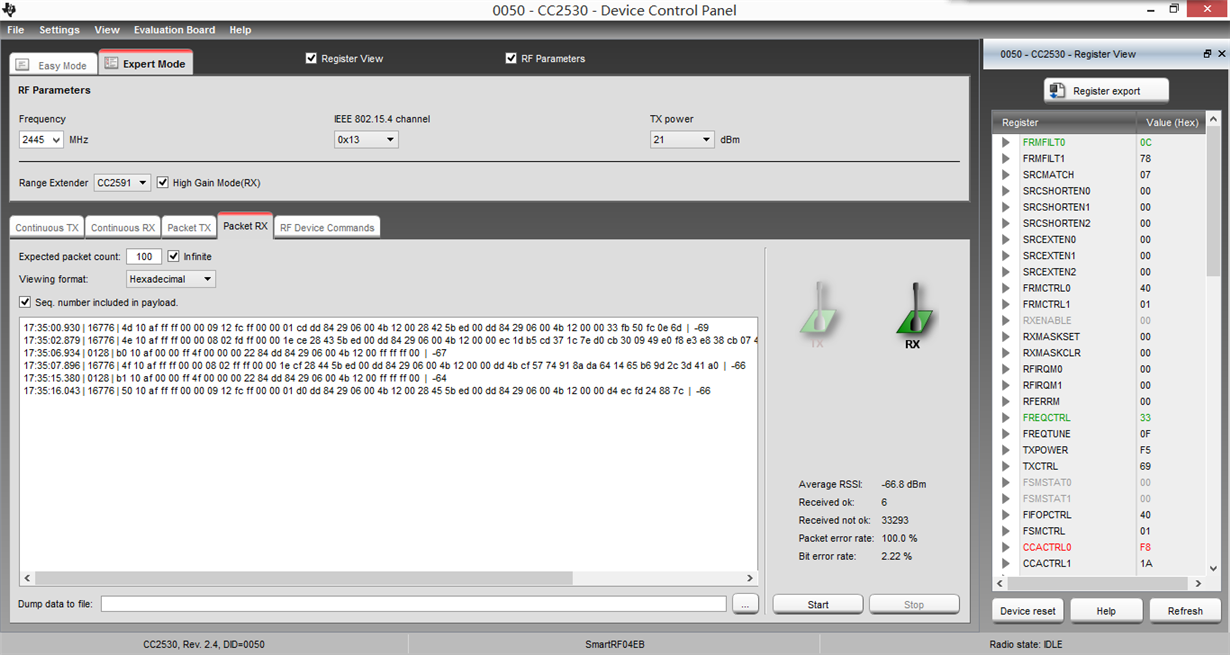Image resolution: width=1230 pixels, height=655 pixels.
Task: Uncheck High Gain Mode(RX)
Action: pyautogui.click(x=163, y=182)
